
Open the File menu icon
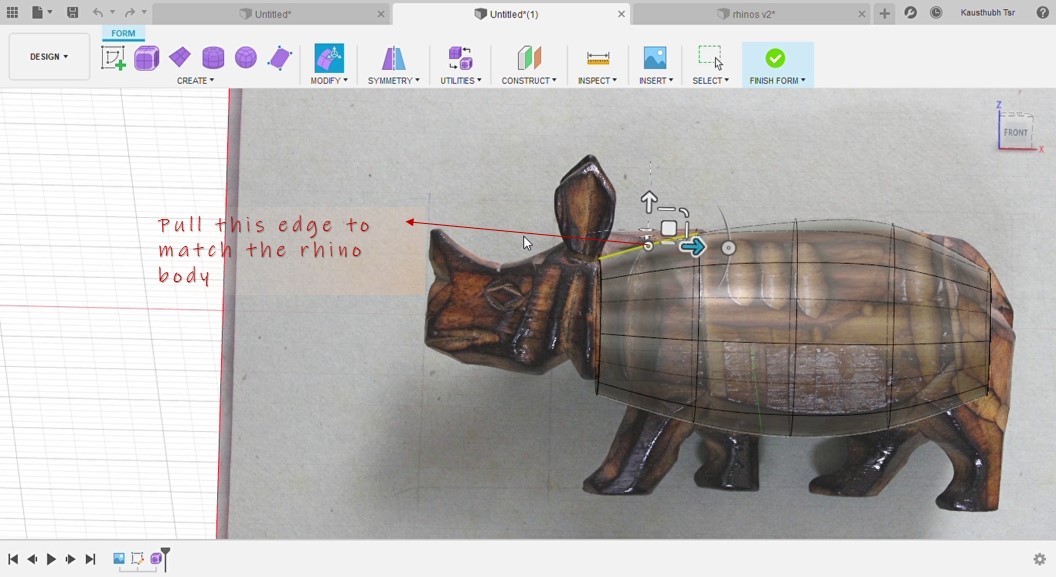(38, 13)
